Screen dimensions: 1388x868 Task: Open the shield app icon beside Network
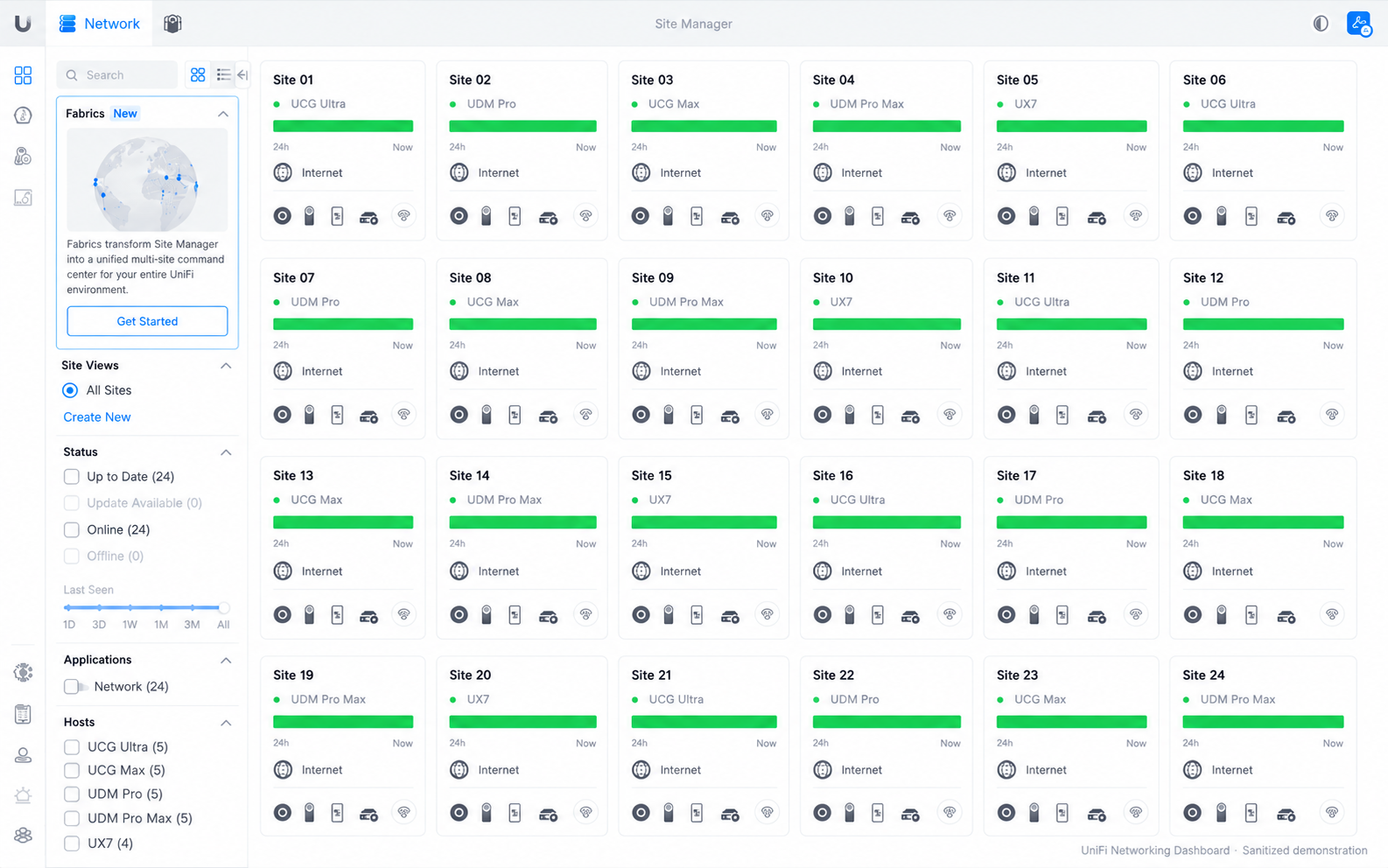coord(172,24)
